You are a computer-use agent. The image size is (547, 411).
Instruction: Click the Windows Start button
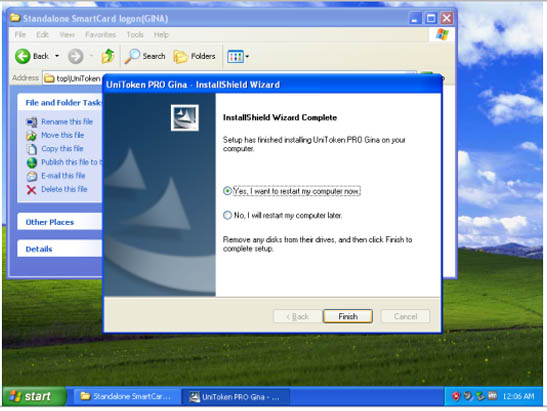34,396
